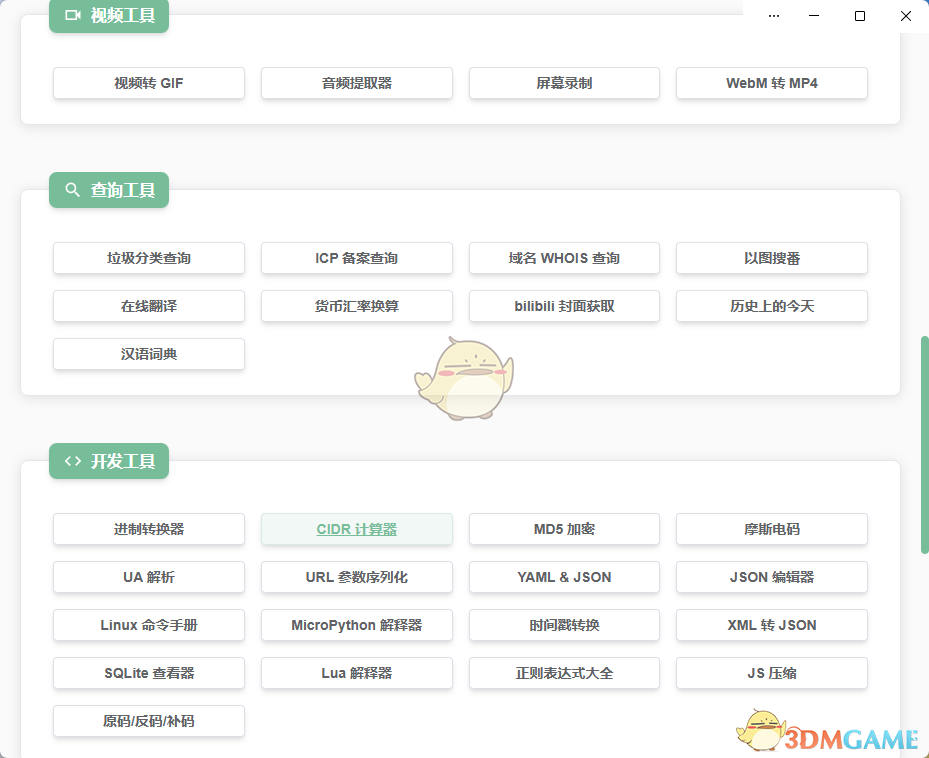This screenshot has width=929, height=758.
Task: Open bilibili 封面获取
Action: click(564, 306)
